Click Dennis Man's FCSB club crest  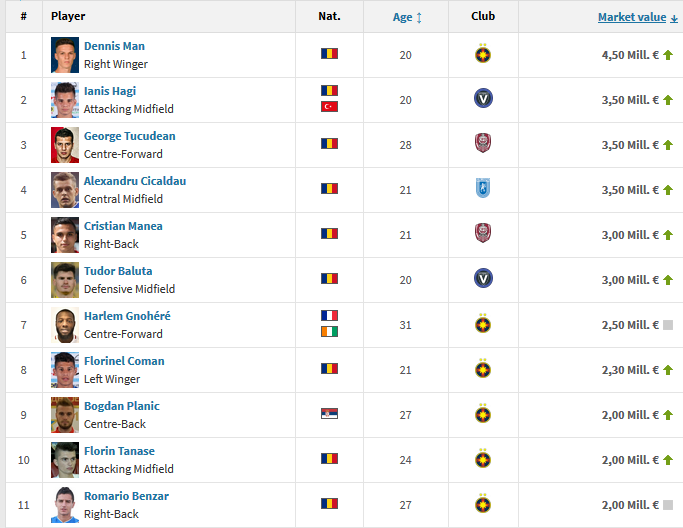click(x=483, y=54)
